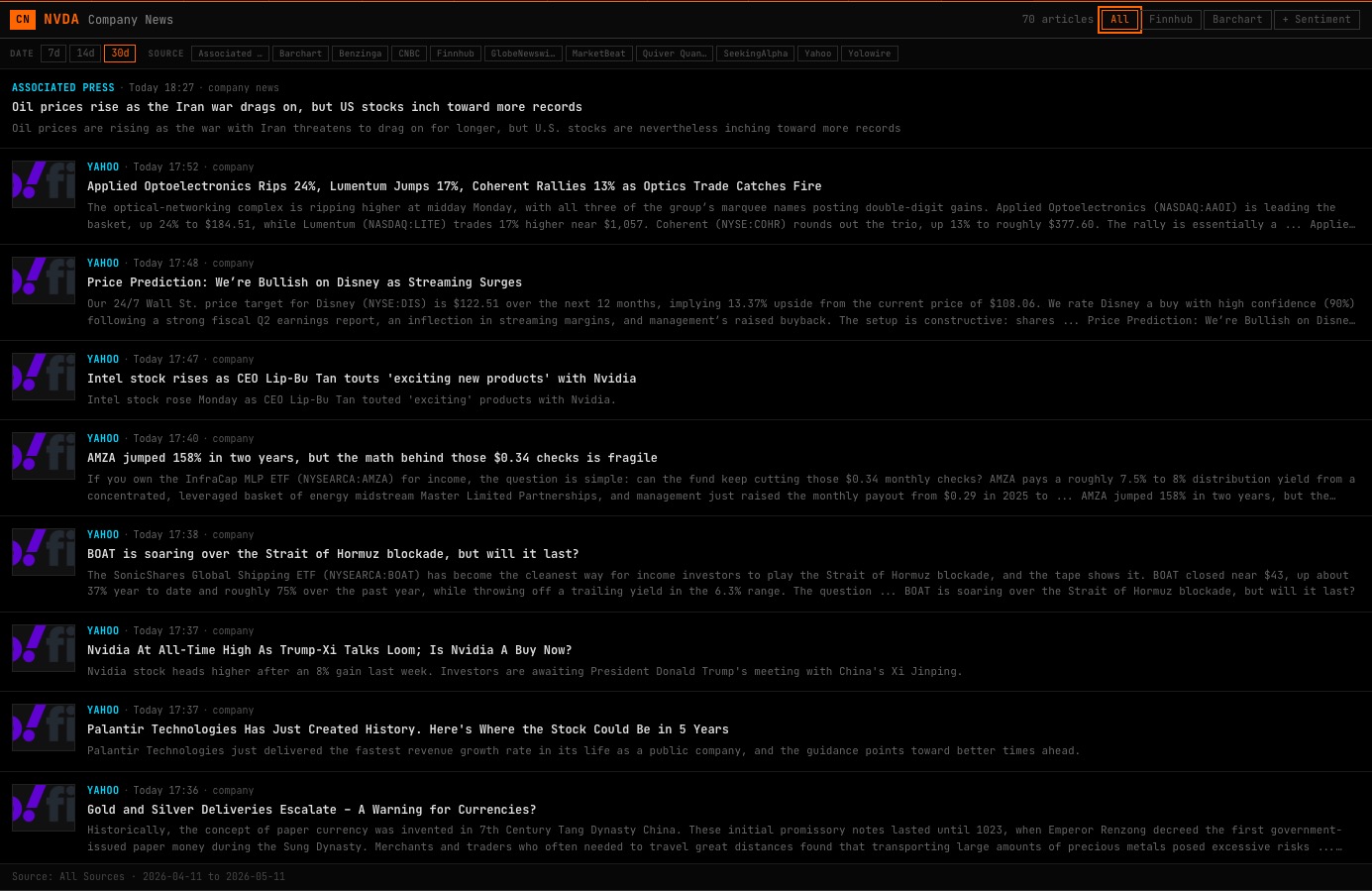The height and width of the screenshot is (891, 1372).
Task: Open Disney price prediction headline
Action: coord(304,282)
